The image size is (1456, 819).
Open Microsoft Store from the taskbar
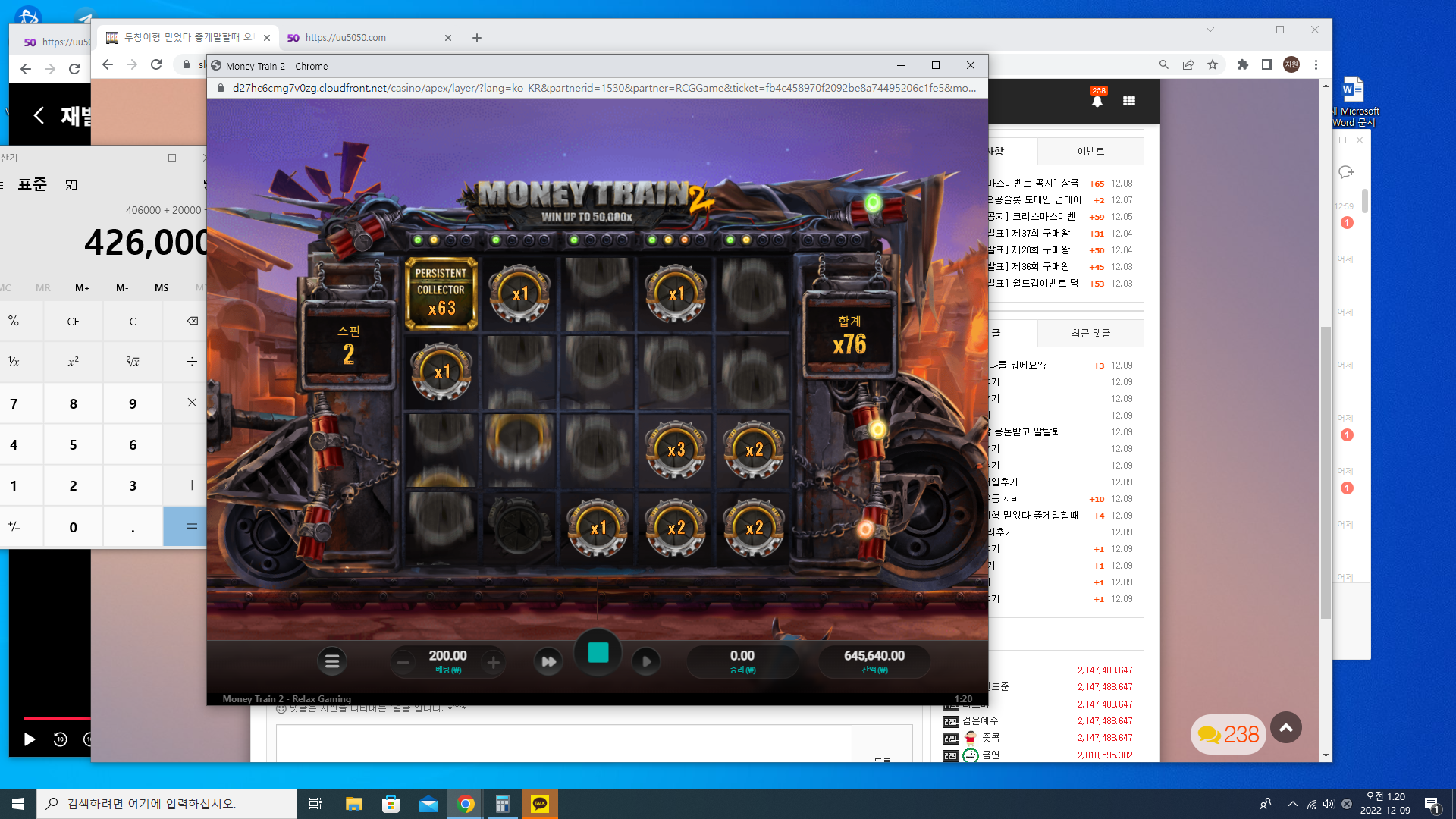point(391,804)
